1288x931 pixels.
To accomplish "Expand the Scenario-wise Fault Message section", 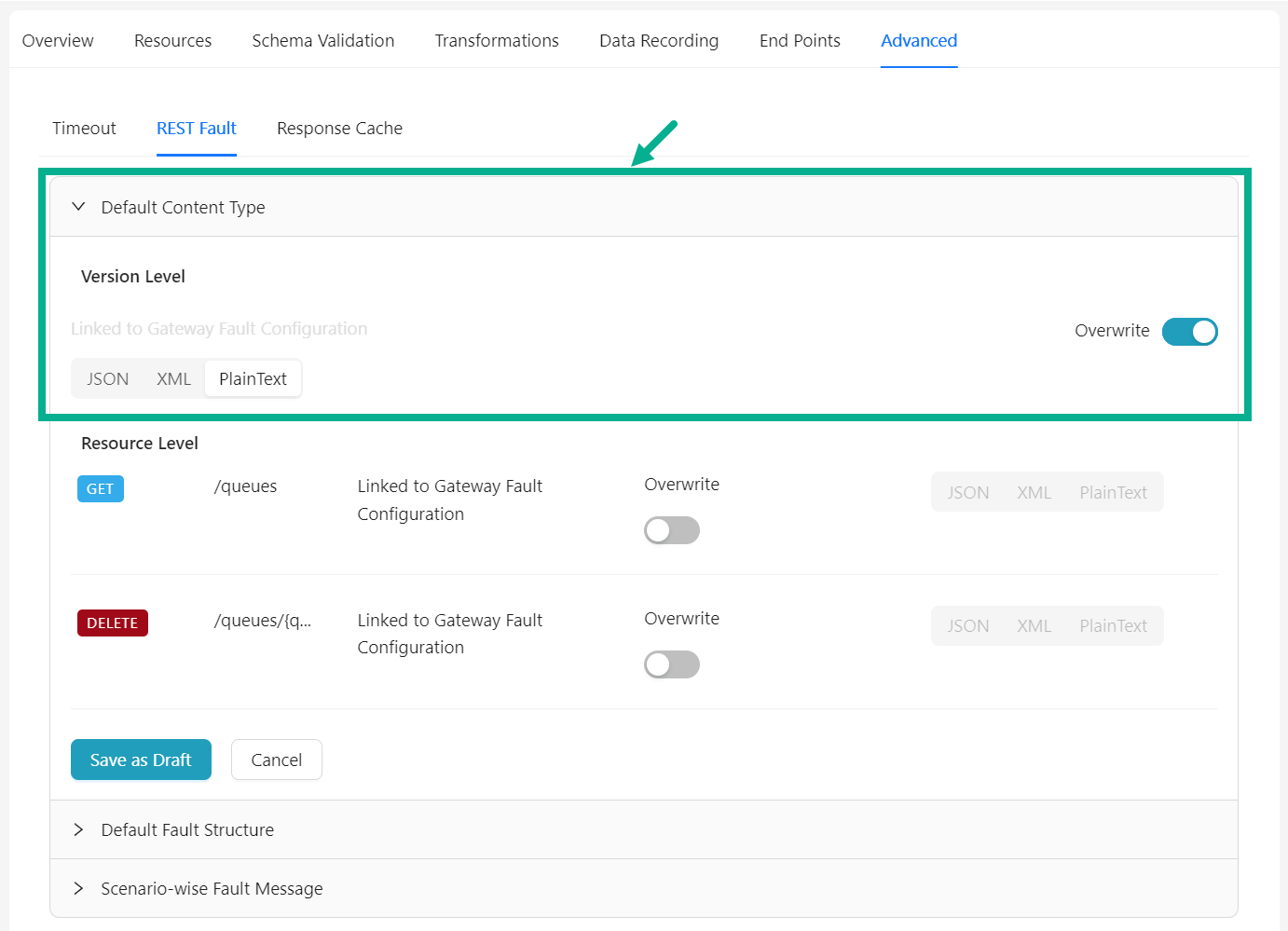I will [79, 888].
